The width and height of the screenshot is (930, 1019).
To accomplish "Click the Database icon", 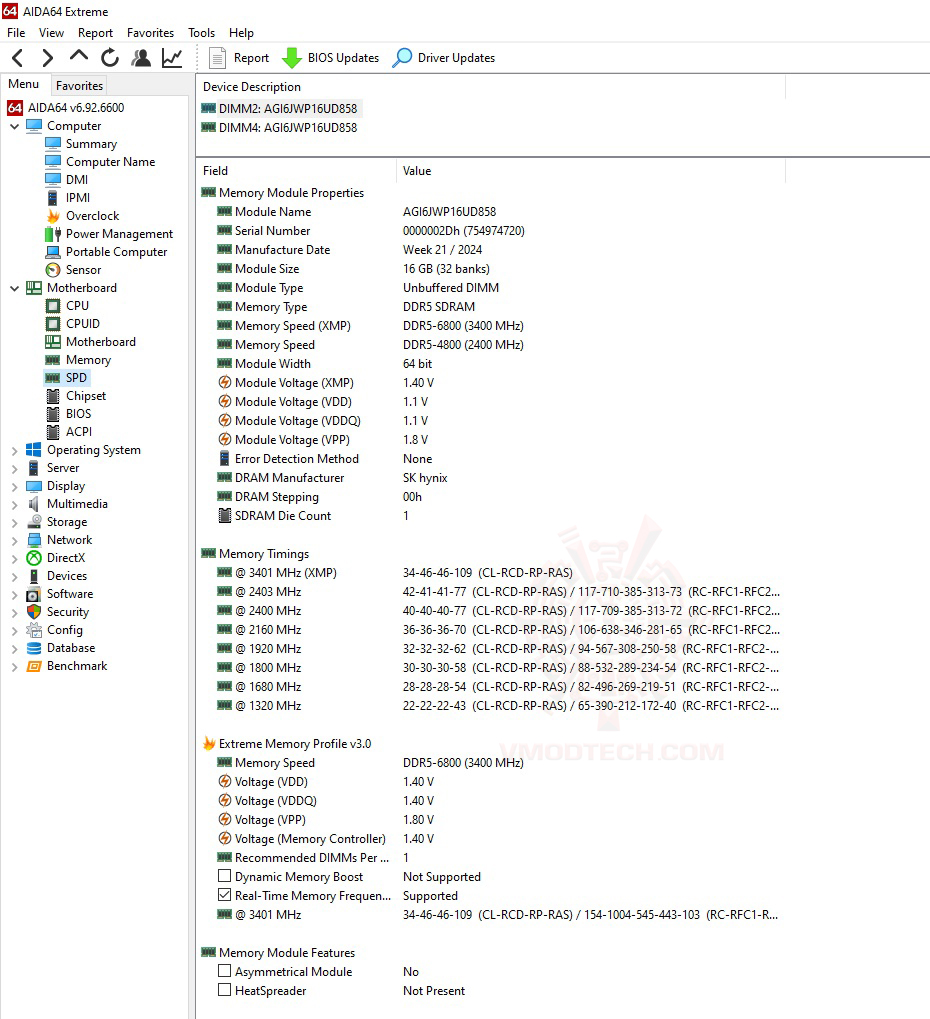I will click(x=34, y=648).
